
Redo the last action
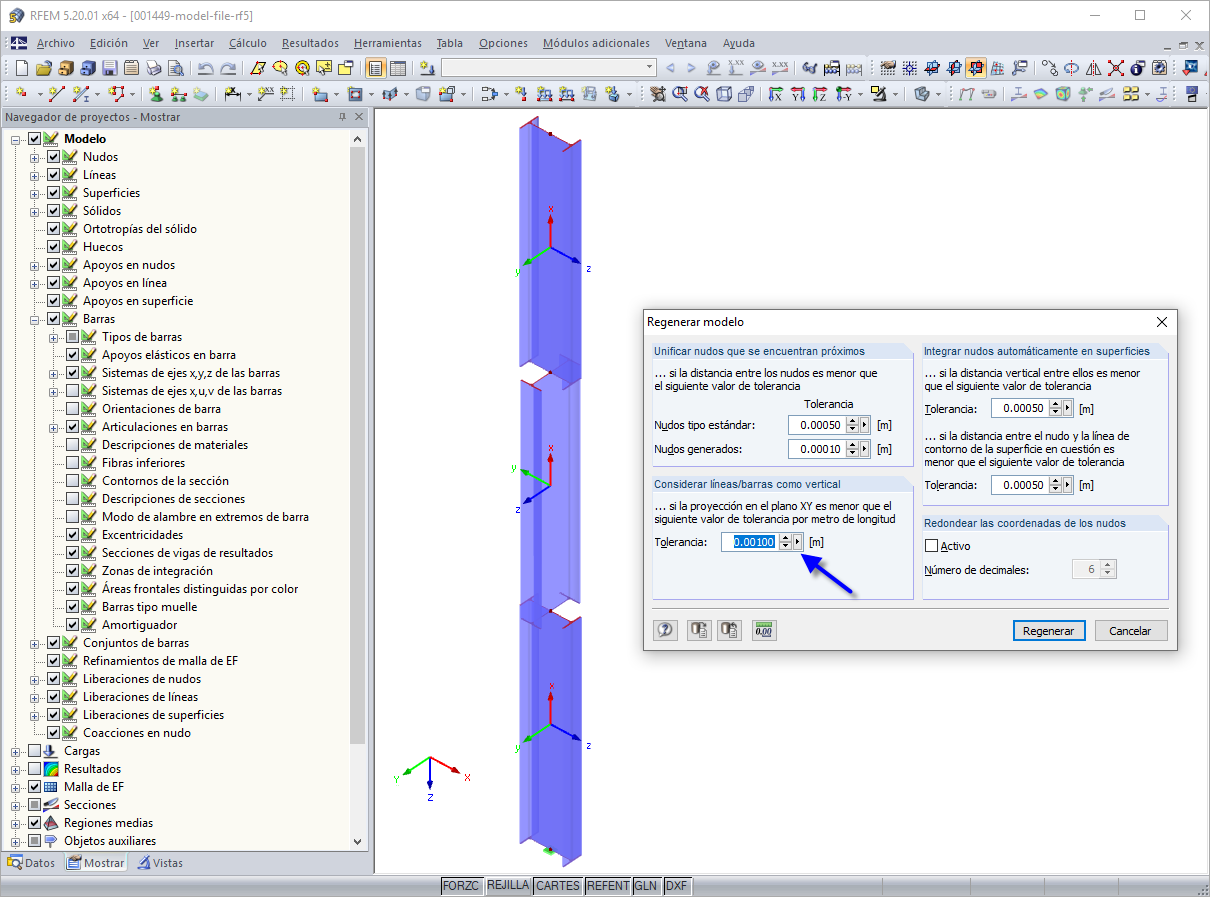point(228,68)
